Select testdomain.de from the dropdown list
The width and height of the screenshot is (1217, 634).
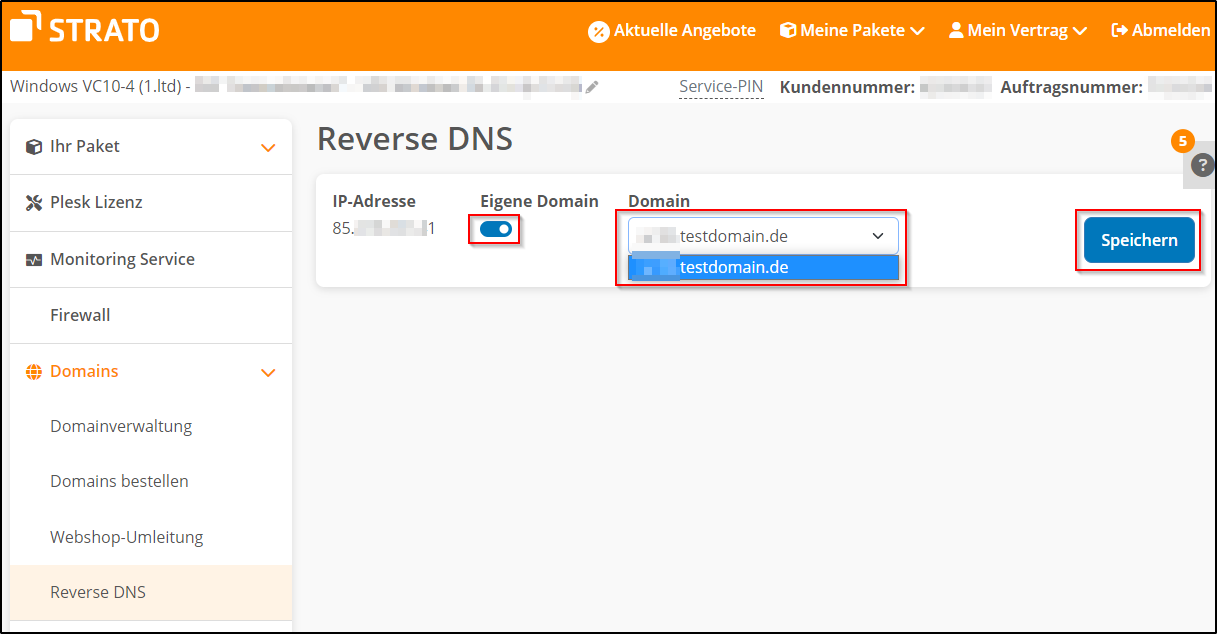(x=762, y=267)
